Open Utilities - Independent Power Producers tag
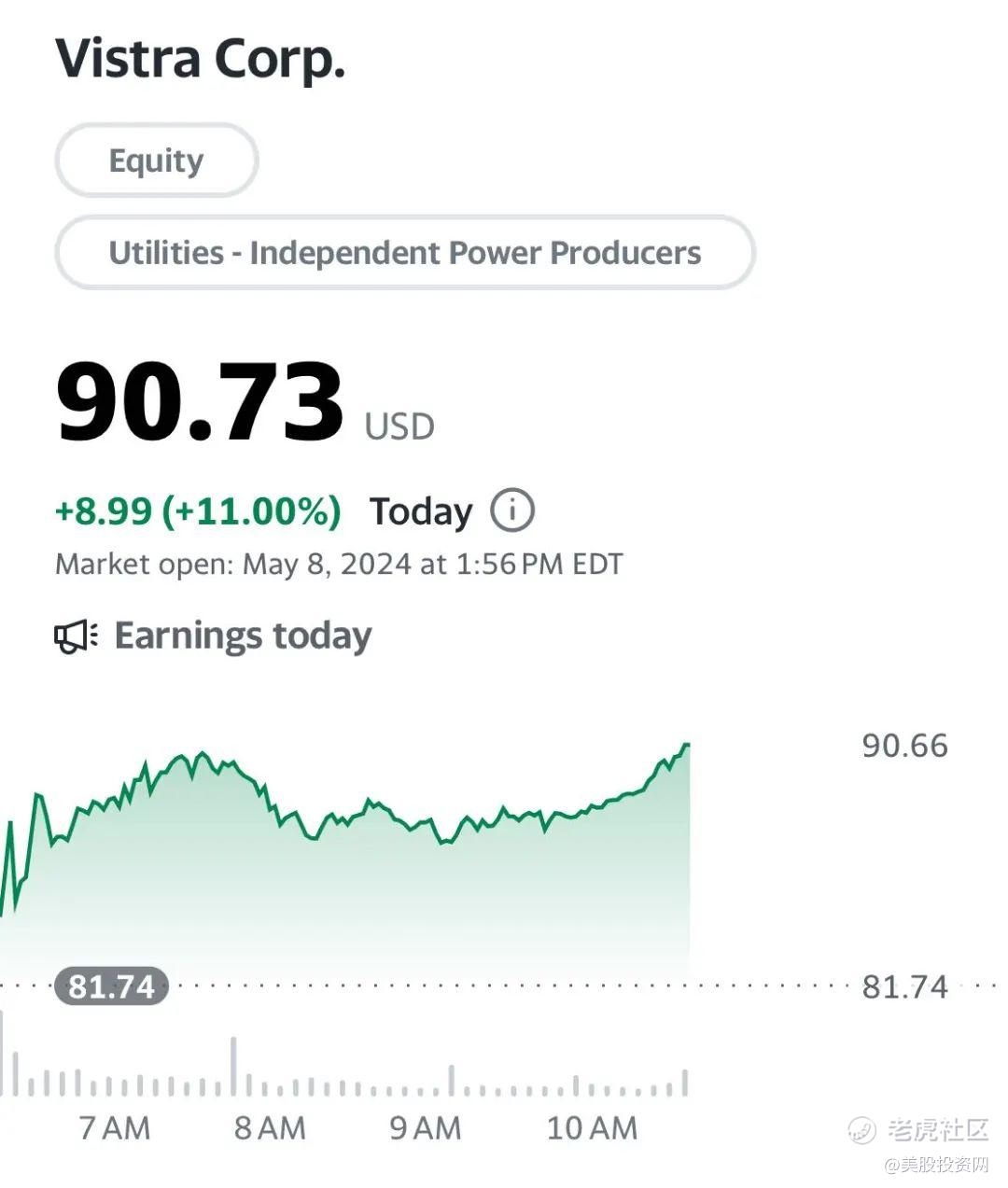 coord(404,253)
